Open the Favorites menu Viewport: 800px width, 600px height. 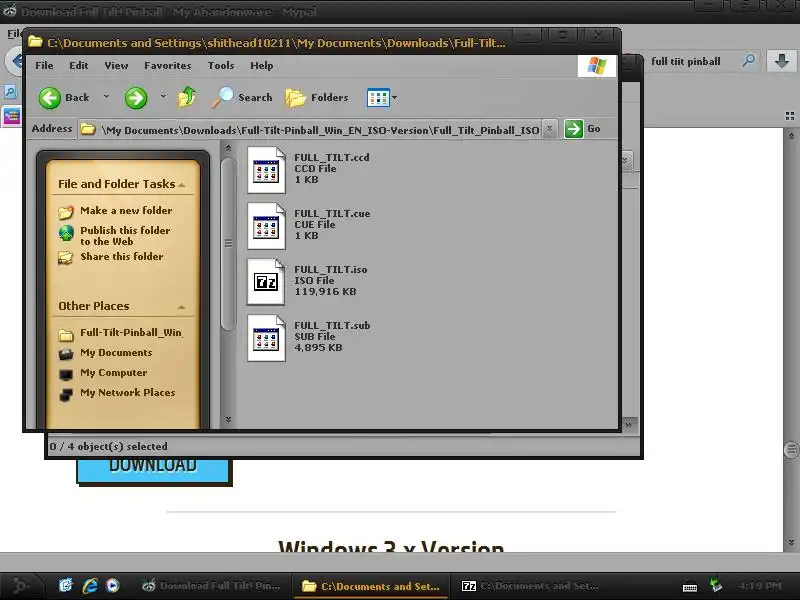tap(167, 65)
